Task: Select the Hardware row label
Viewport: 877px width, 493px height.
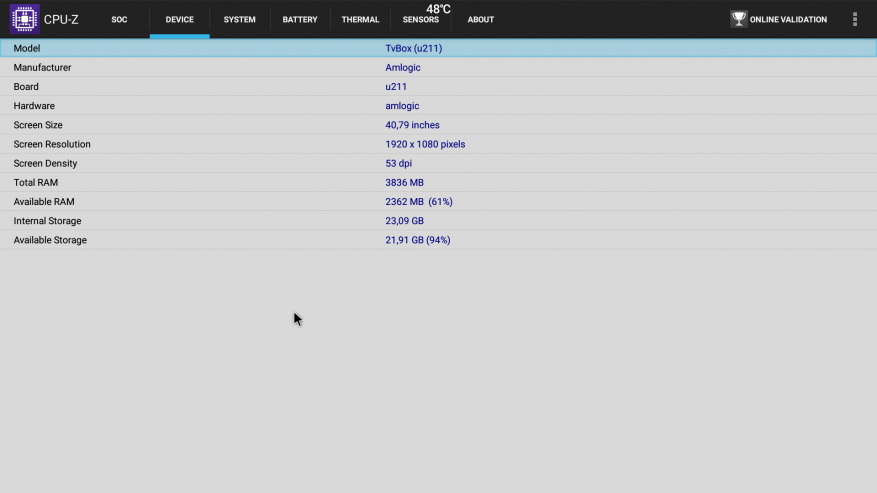Action: tap(34, 106)
